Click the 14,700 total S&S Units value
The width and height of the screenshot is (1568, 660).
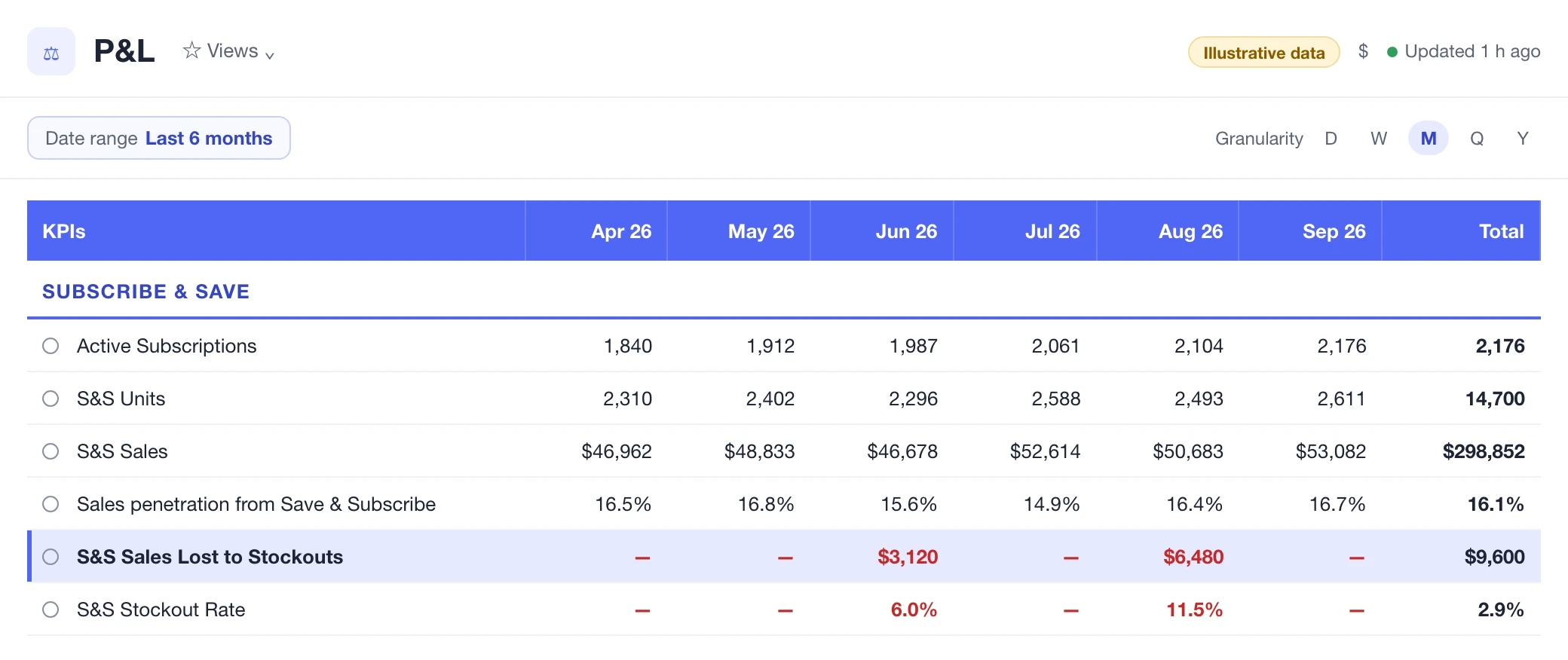(1495, 399)
